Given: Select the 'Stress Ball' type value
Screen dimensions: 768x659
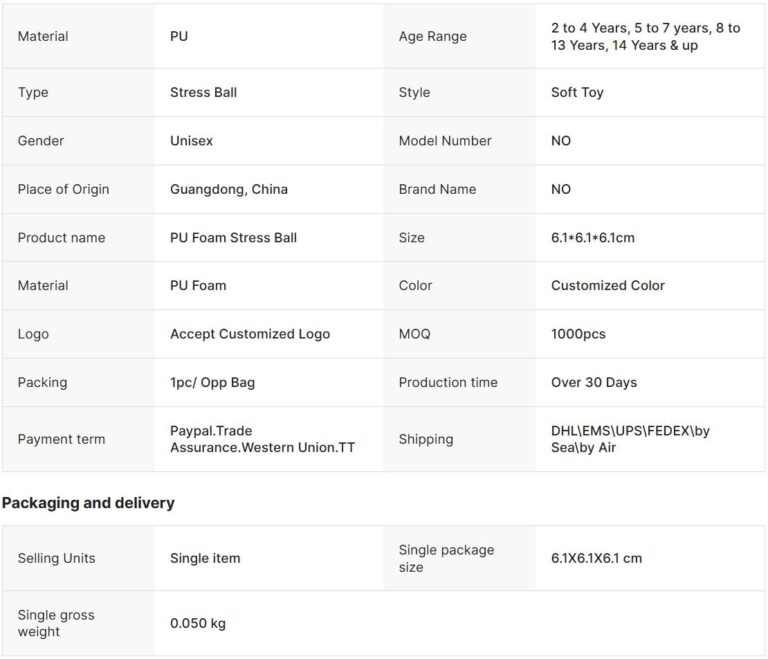Looking at the screenshot, I should pyautogui.click(x=203, y=92).
